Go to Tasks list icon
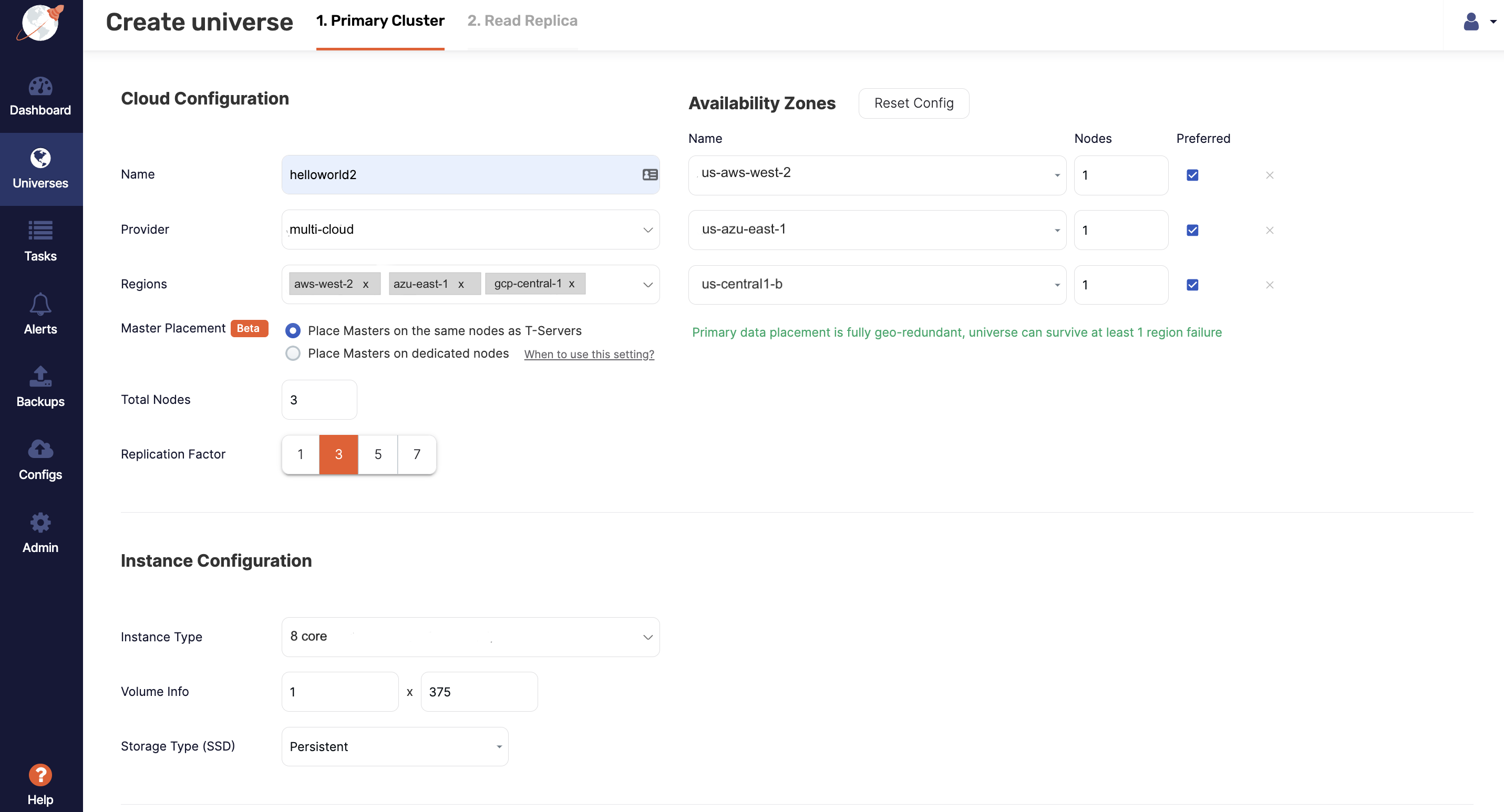Viewport: 1504px width, 812px height. [40, 231]
